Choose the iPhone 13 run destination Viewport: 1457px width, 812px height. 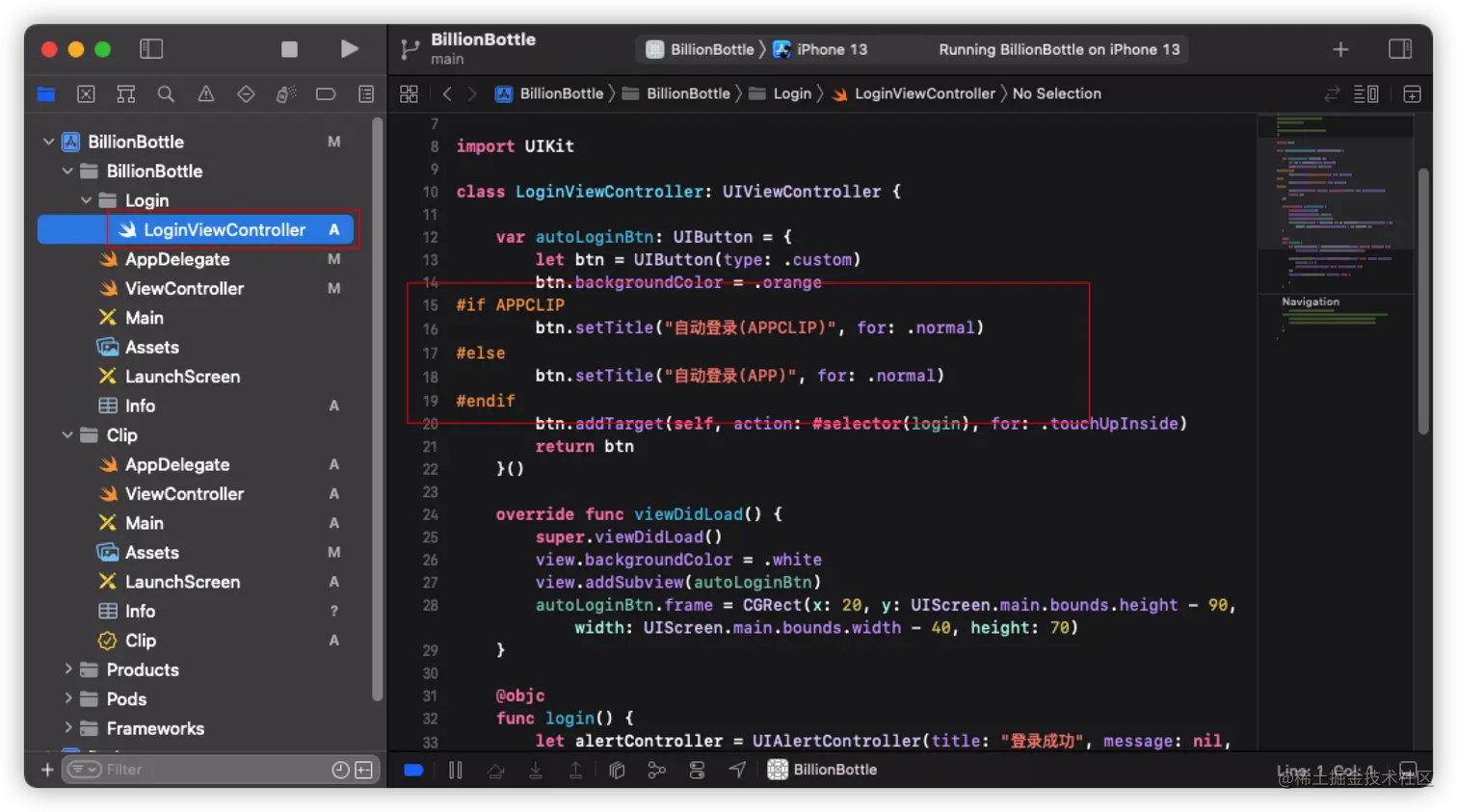point(821,49)
